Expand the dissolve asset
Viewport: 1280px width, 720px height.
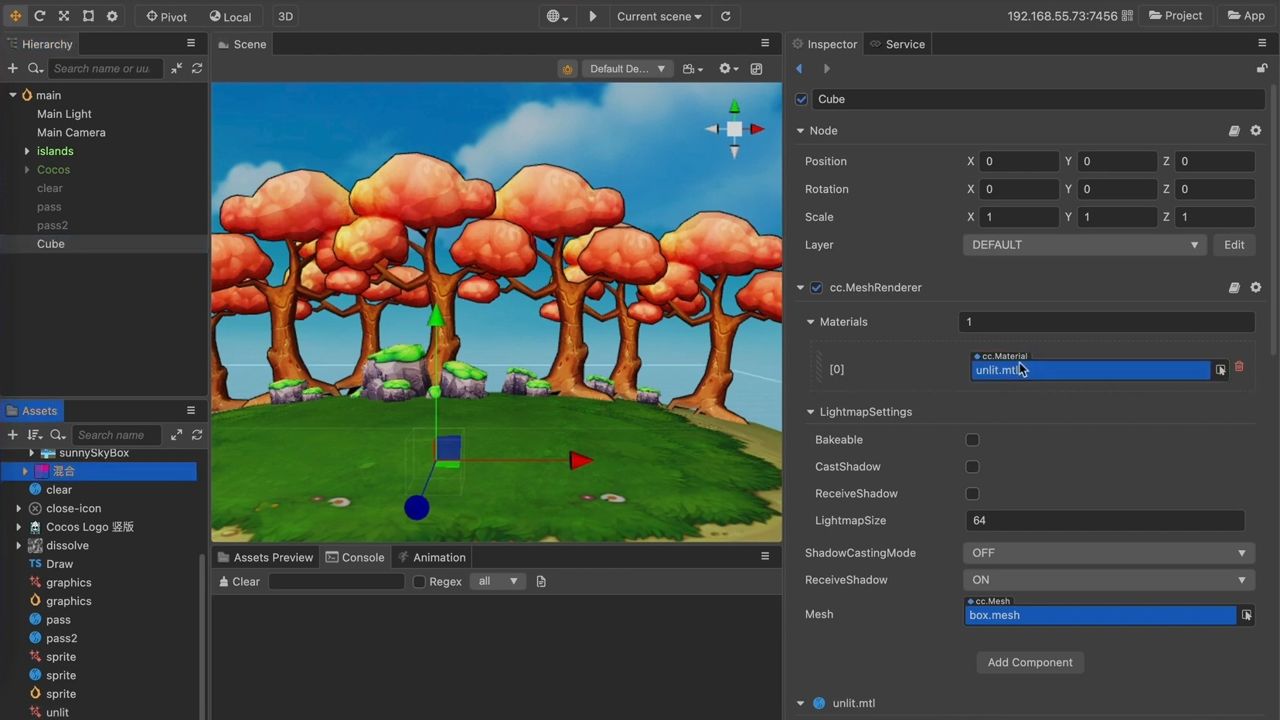(18, 546)
